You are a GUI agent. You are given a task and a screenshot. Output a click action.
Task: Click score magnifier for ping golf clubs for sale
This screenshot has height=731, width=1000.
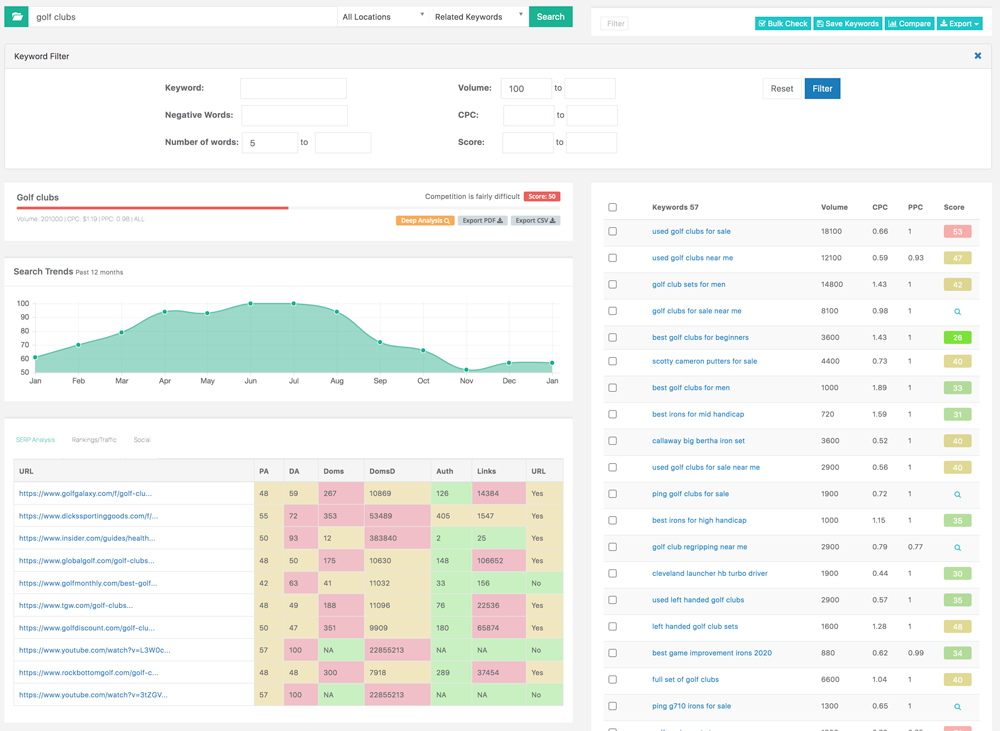tap(957, 494)
